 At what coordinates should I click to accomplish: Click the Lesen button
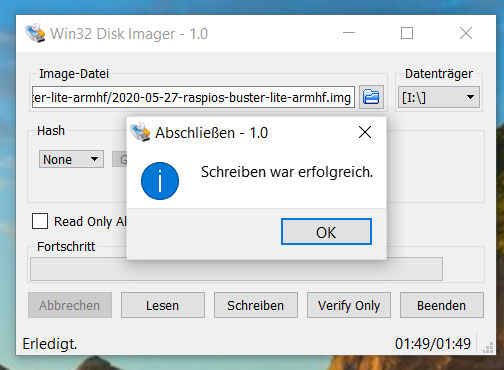[163, 305]
